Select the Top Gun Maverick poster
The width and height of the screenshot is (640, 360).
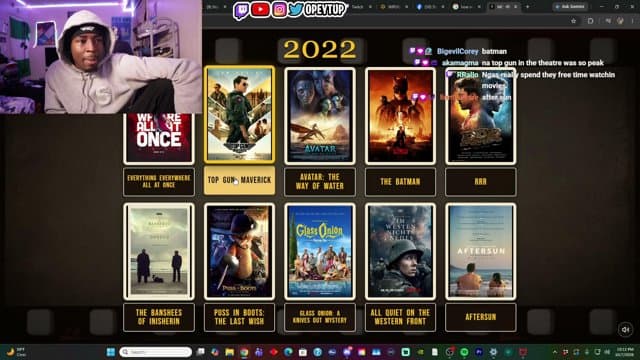239,115
